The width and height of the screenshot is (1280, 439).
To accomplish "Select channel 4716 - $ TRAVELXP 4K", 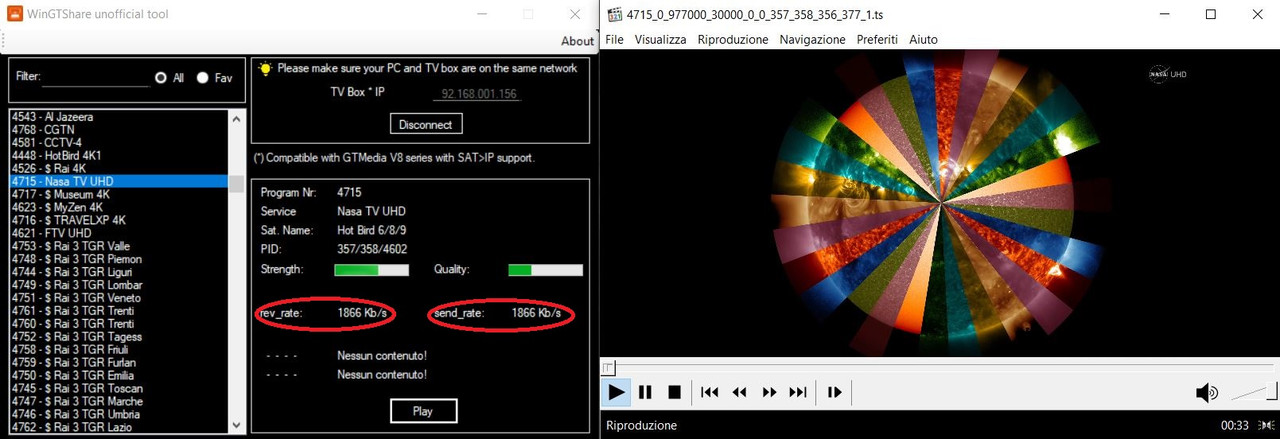I will (x=119, y=220).
